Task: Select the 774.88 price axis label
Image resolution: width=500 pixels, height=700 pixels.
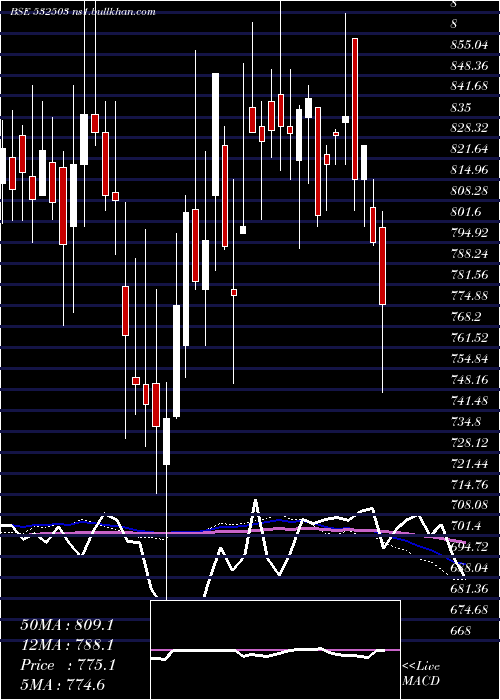Action: tap(469, 296)
